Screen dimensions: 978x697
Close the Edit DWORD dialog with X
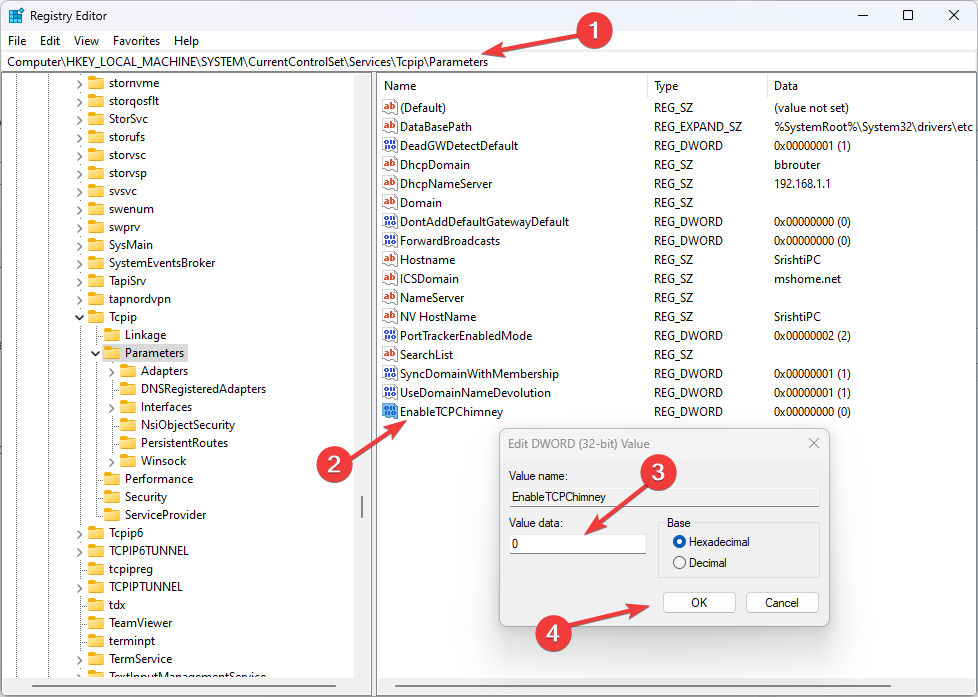813,443
